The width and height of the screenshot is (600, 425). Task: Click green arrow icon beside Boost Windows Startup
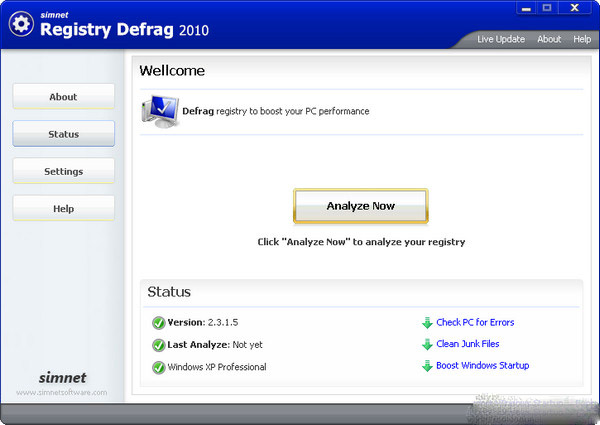427,366
